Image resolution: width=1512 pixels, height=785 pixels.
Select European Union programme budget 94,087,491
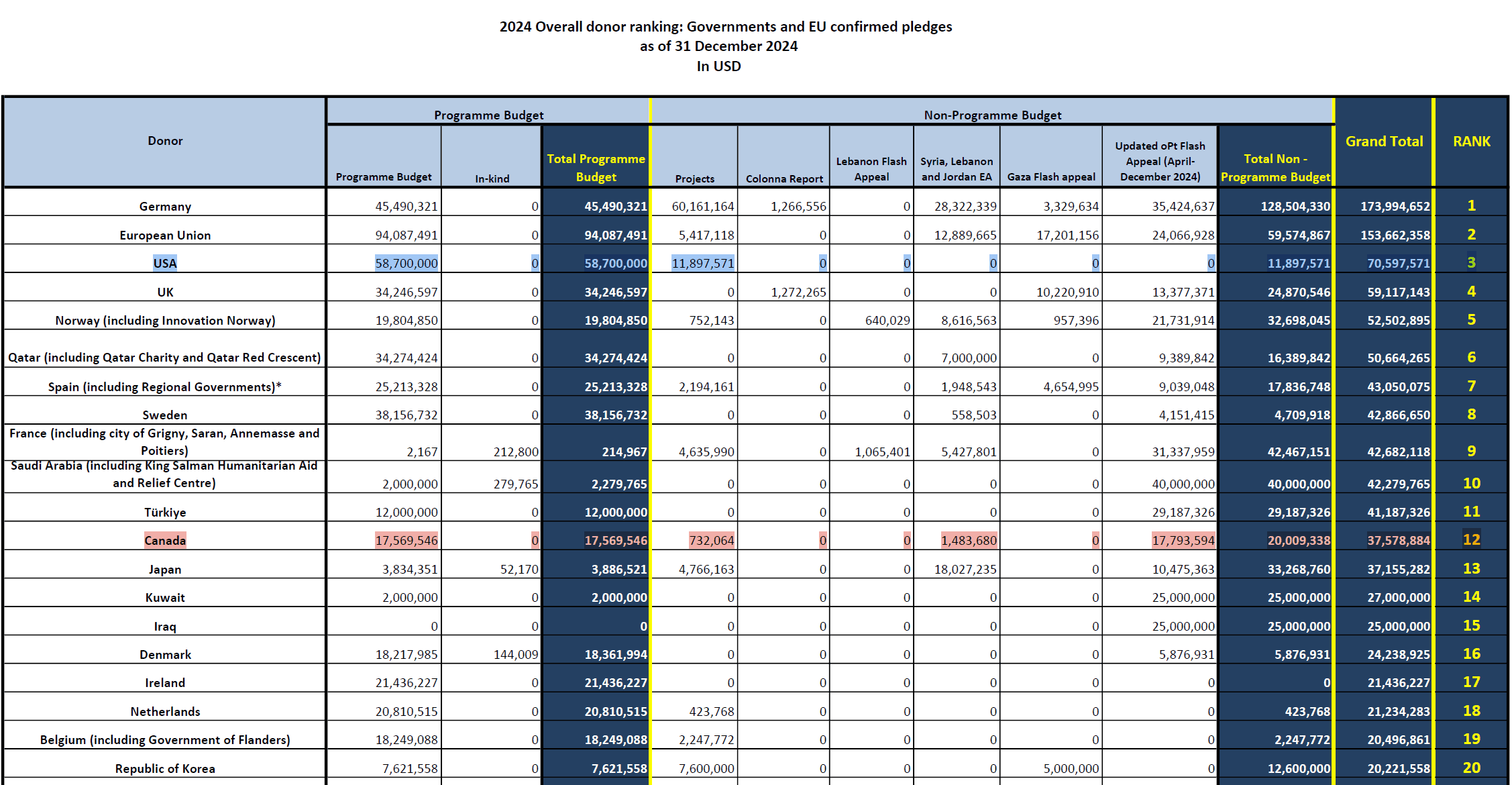click(x=406, y=235)
